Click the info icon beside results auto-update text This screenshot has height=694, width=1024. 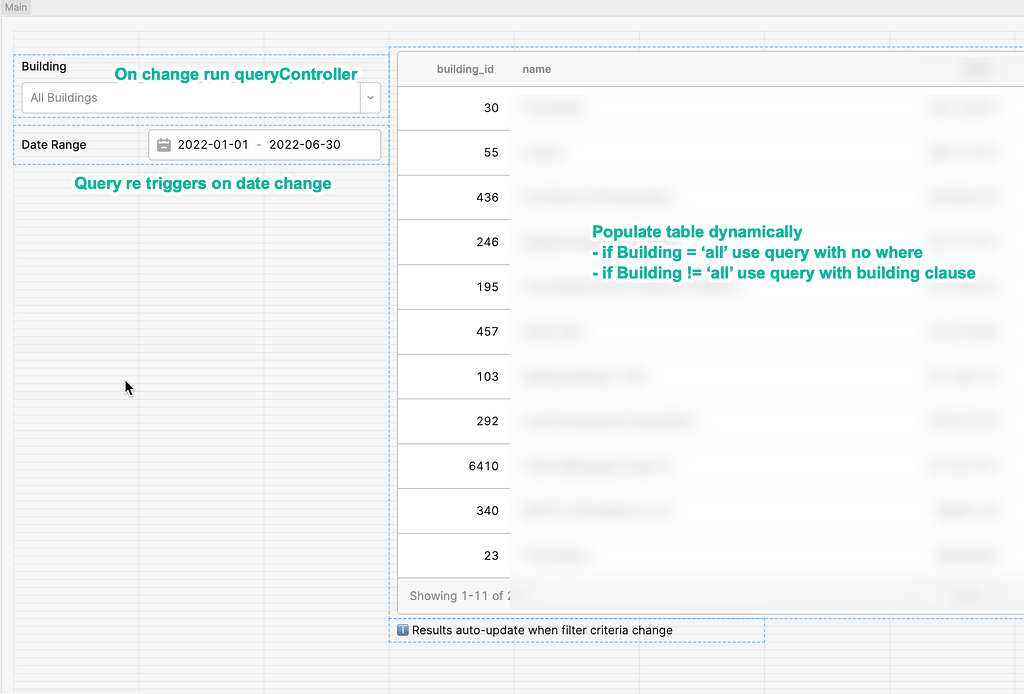pyautogui.click(x=403, y=631)
